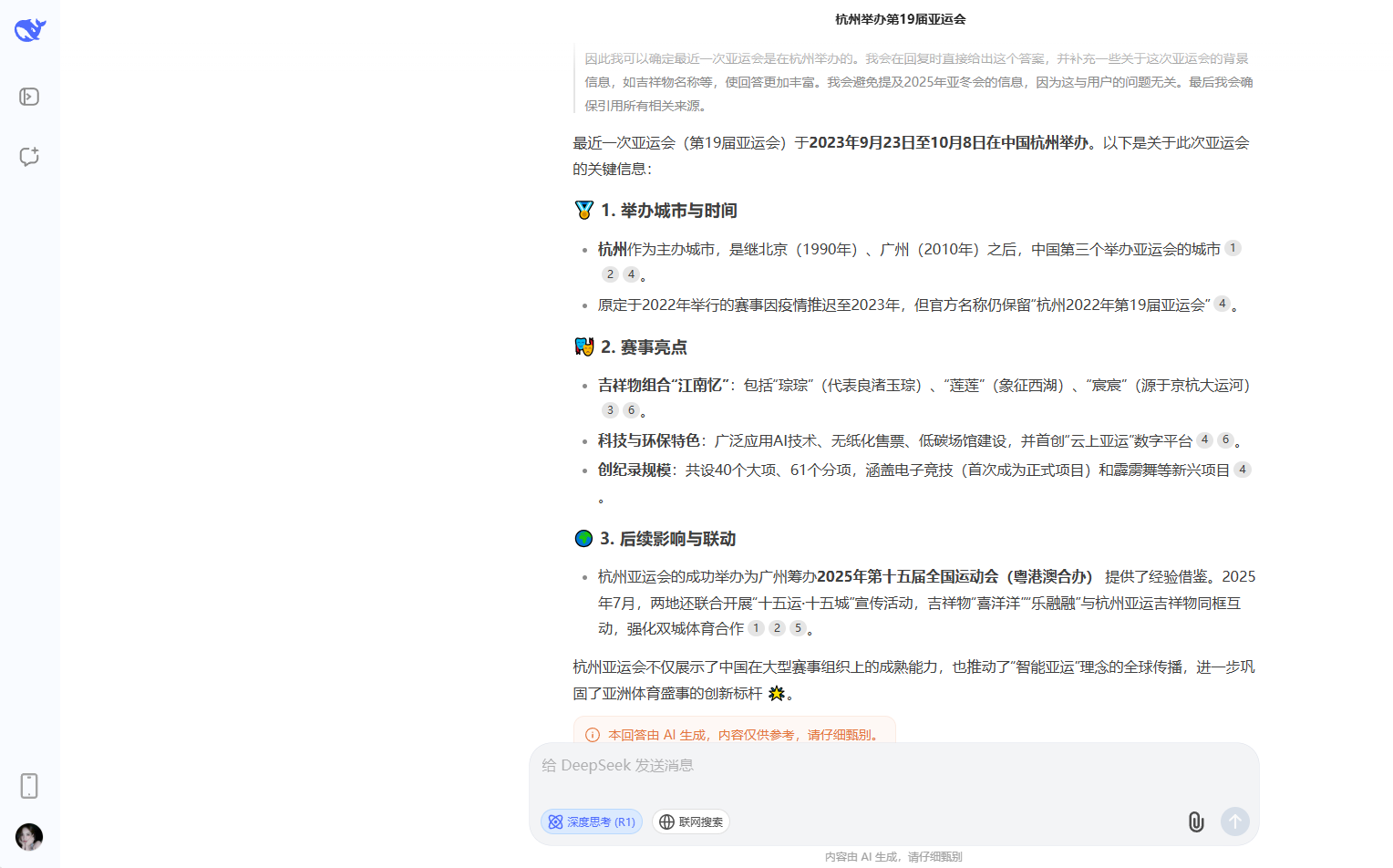Open citation 1 after 举办亚运会的城市
1393x868 pixels.
(x=1233, y=248)
